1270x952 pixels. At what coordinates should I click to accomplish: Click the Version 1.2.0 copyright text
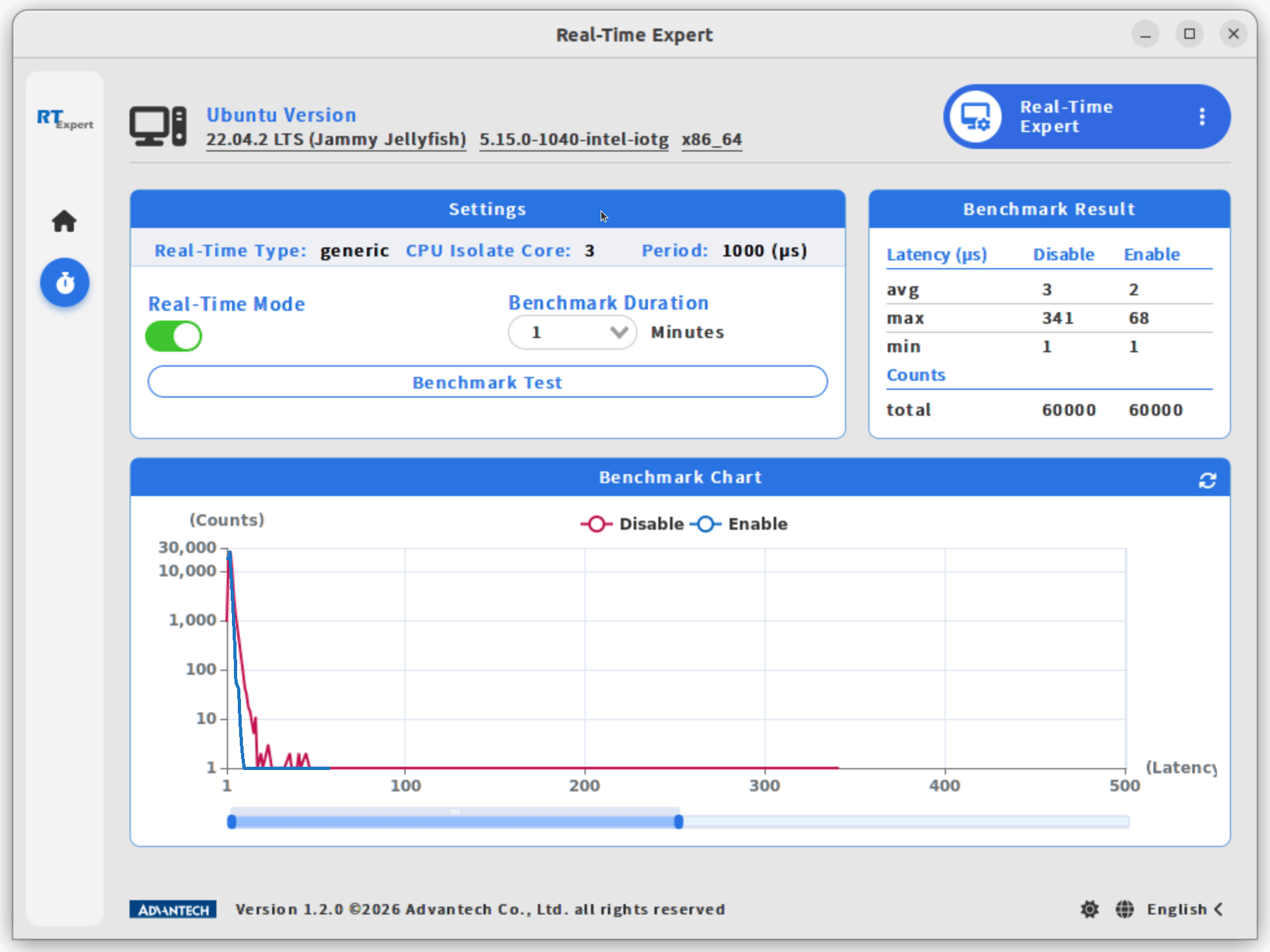[480, 909]
